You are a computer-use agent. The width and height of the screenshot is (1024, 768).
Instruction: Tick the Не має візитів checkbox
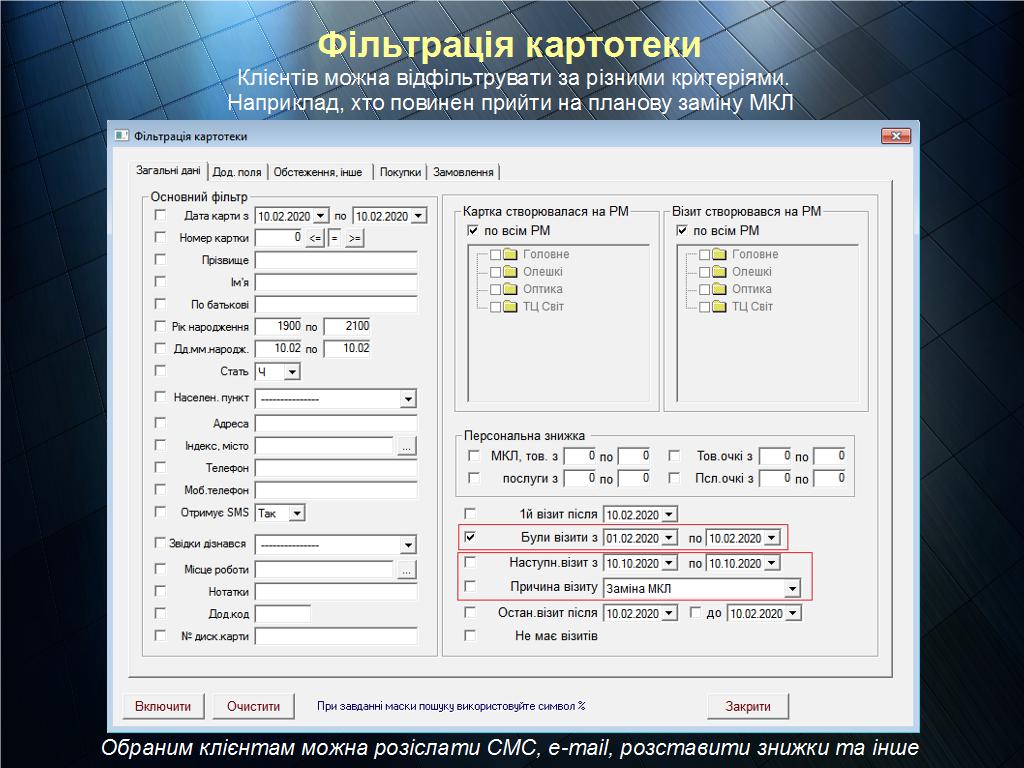coord(471,635)
